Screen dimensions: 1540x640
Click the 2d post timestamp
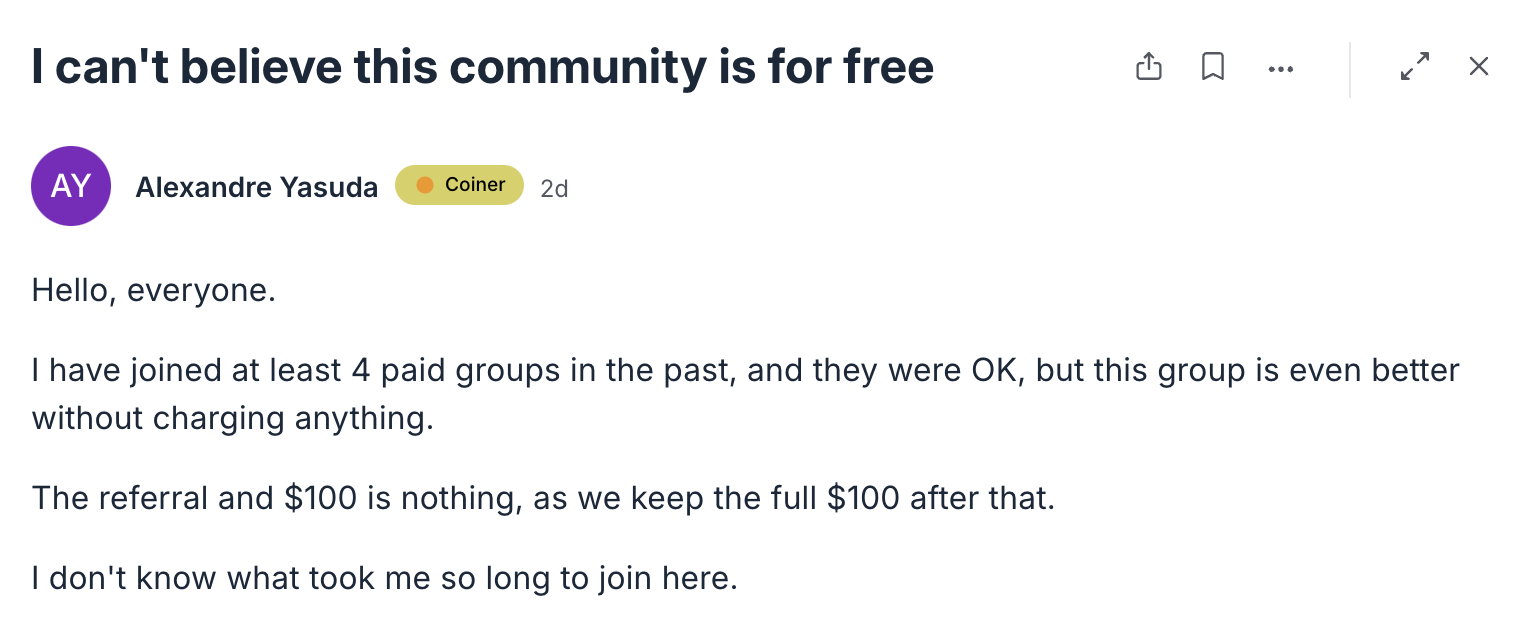click(554, 188)
